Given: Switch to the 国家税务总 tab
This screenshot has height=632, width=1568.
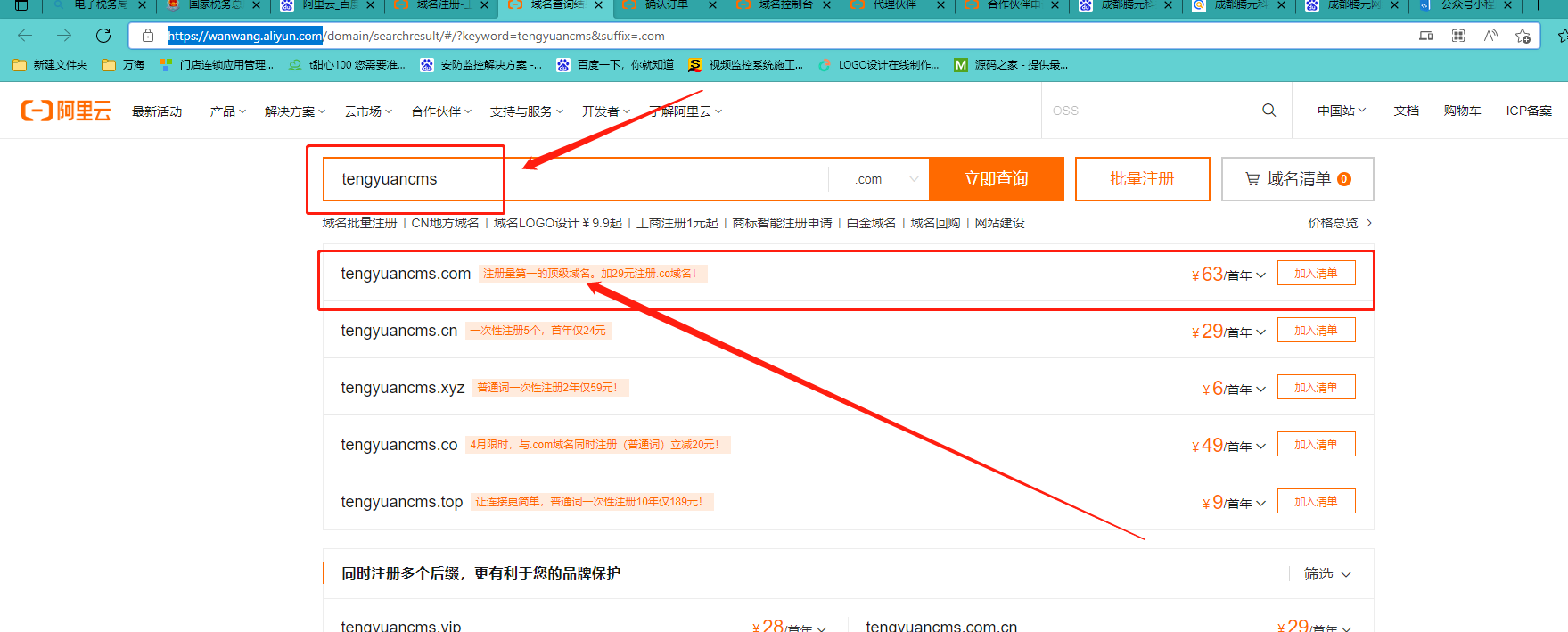Looking at the screenshot, I should (x=214, y=4).
